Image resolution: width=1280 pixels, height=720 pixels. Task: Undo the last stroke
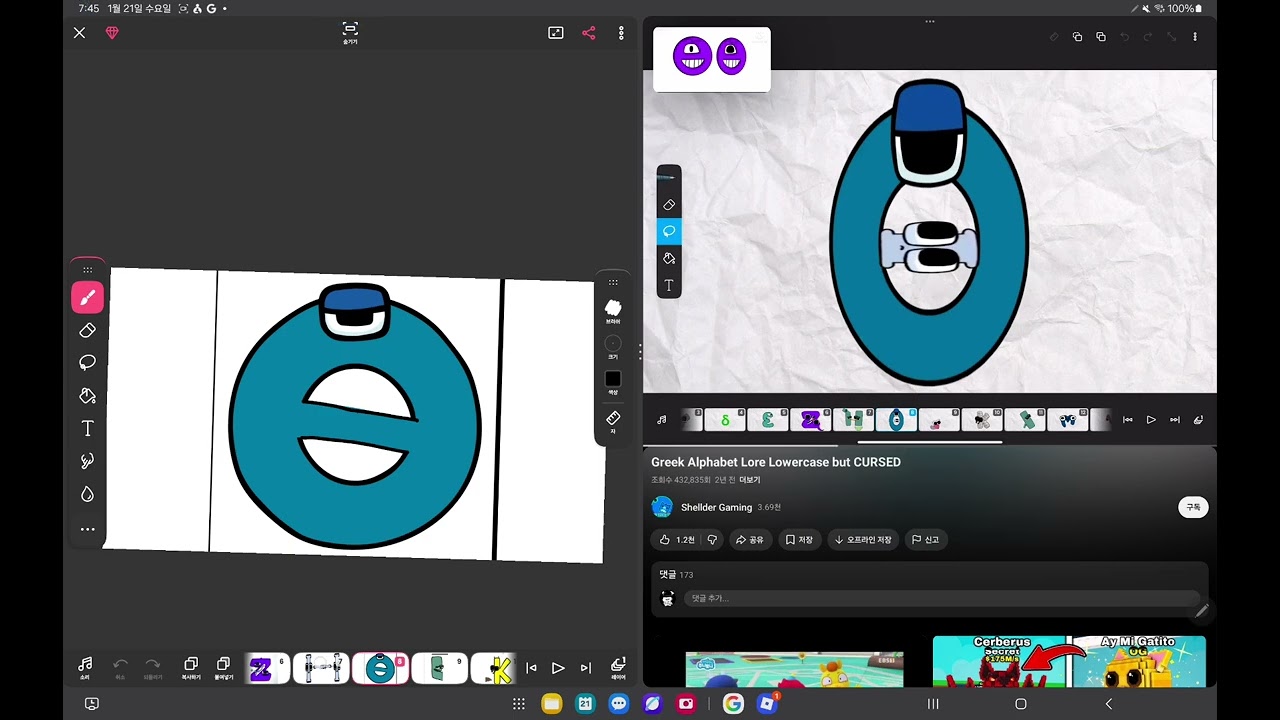[x=120, y=667]
